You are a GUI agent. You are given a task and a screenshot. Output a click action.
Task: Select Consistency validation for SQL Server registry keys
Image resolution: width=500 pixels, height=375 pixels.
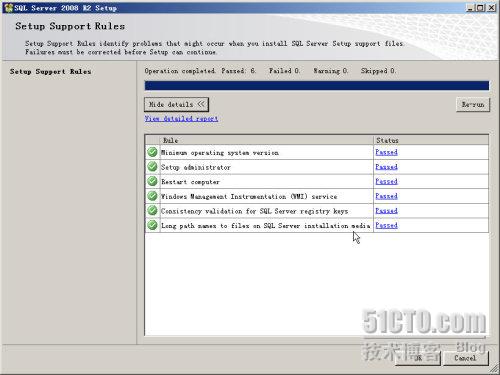[254, 211]
